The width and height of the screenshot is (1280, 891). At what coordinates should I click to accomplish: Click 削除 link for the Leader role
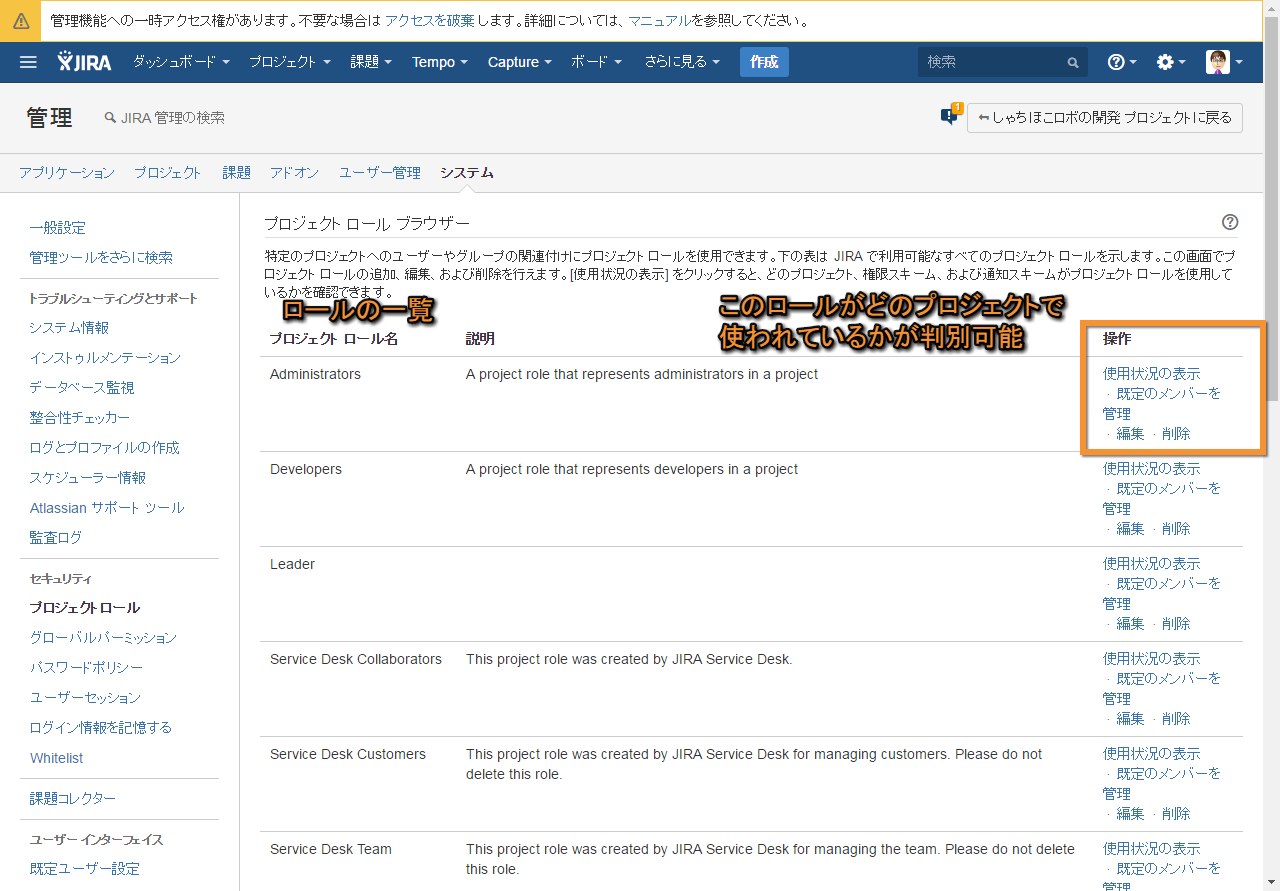tap(1176, 623)
